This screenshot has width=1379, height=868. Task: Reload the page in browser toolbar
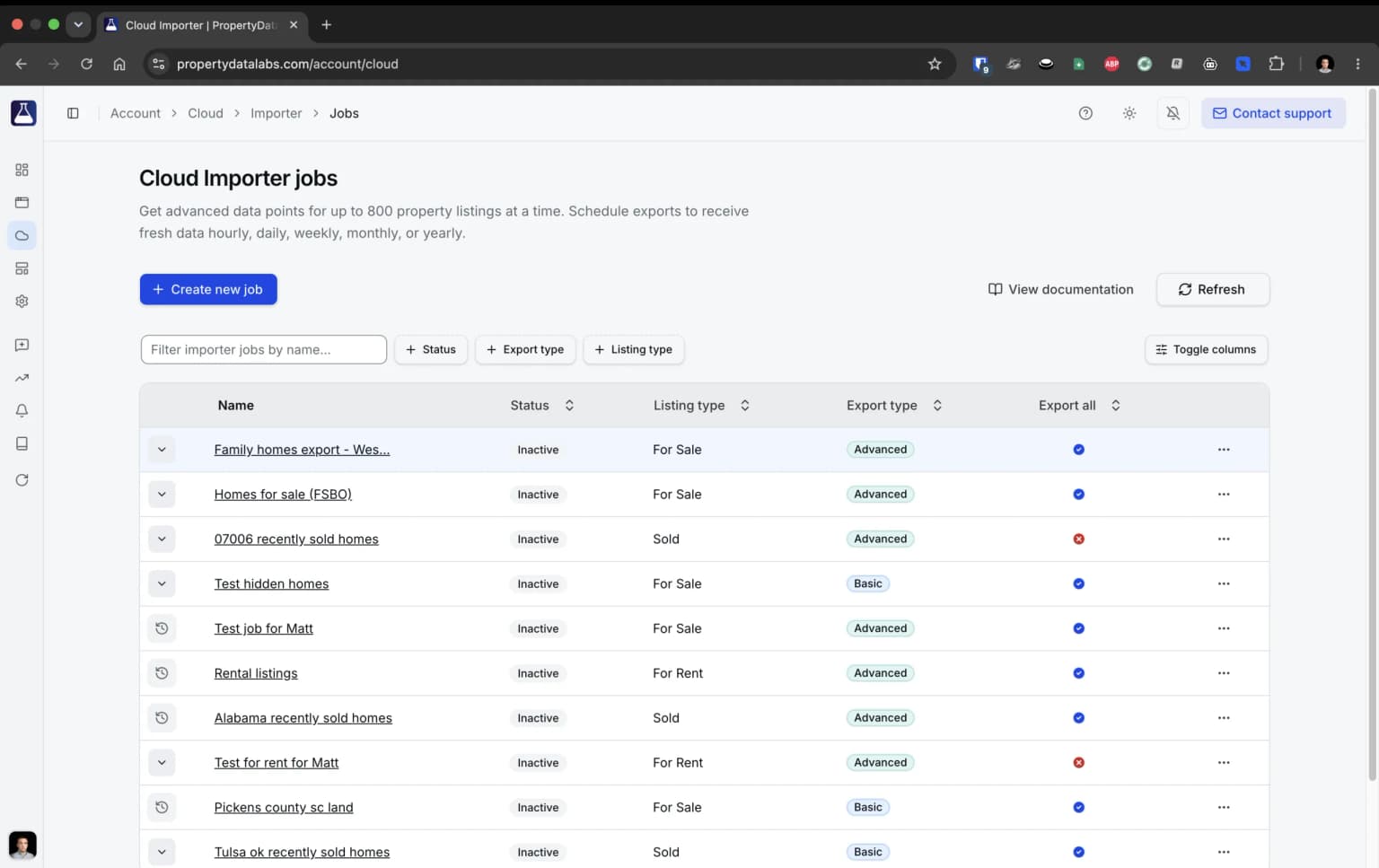click(x=86, y=64)
